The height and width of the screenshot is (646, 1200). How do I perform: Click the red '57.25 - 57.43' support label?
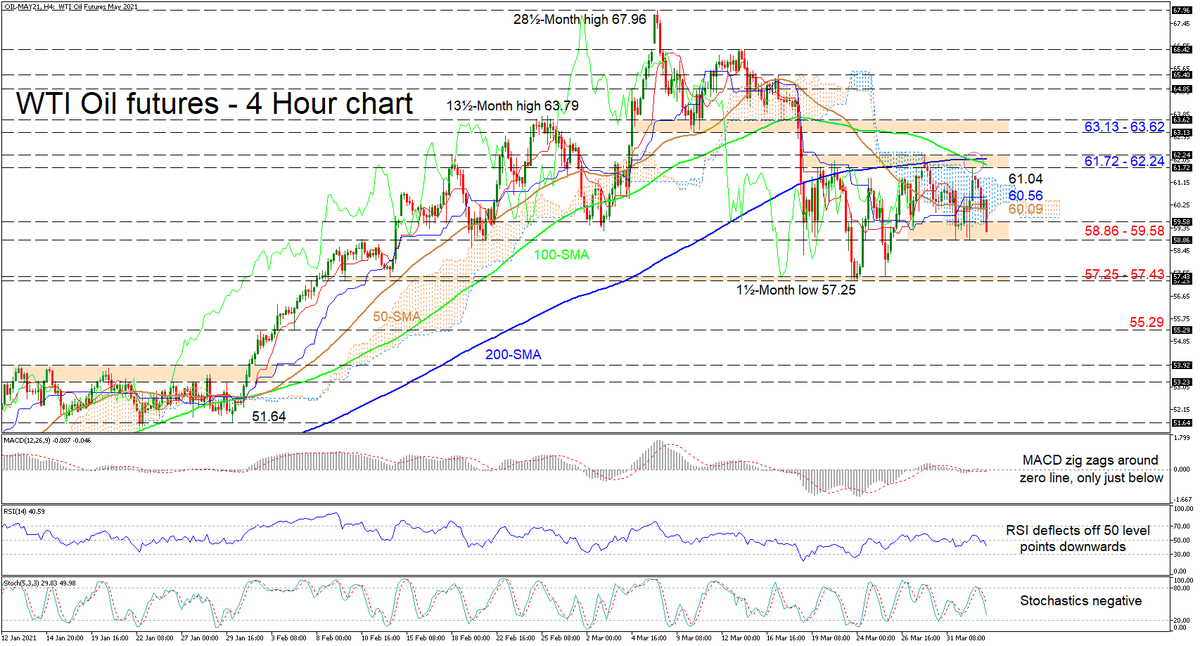tap(1125, 274)
